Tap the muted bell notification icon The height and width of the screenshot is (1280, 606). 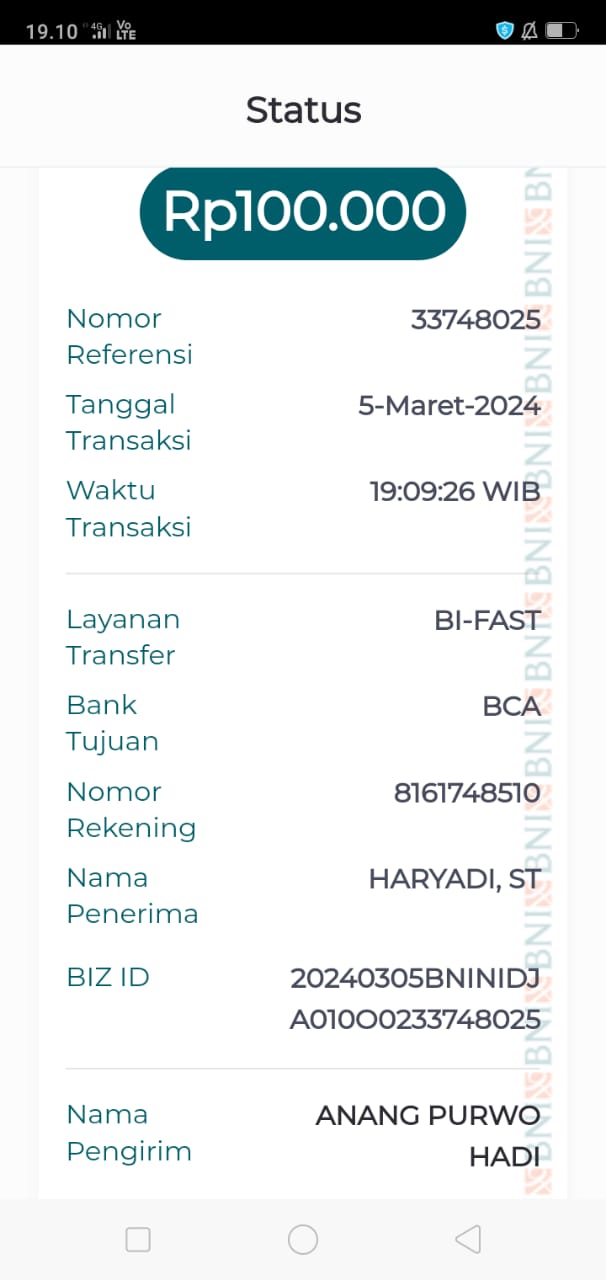pyautogui.click(x=530, y=30)
